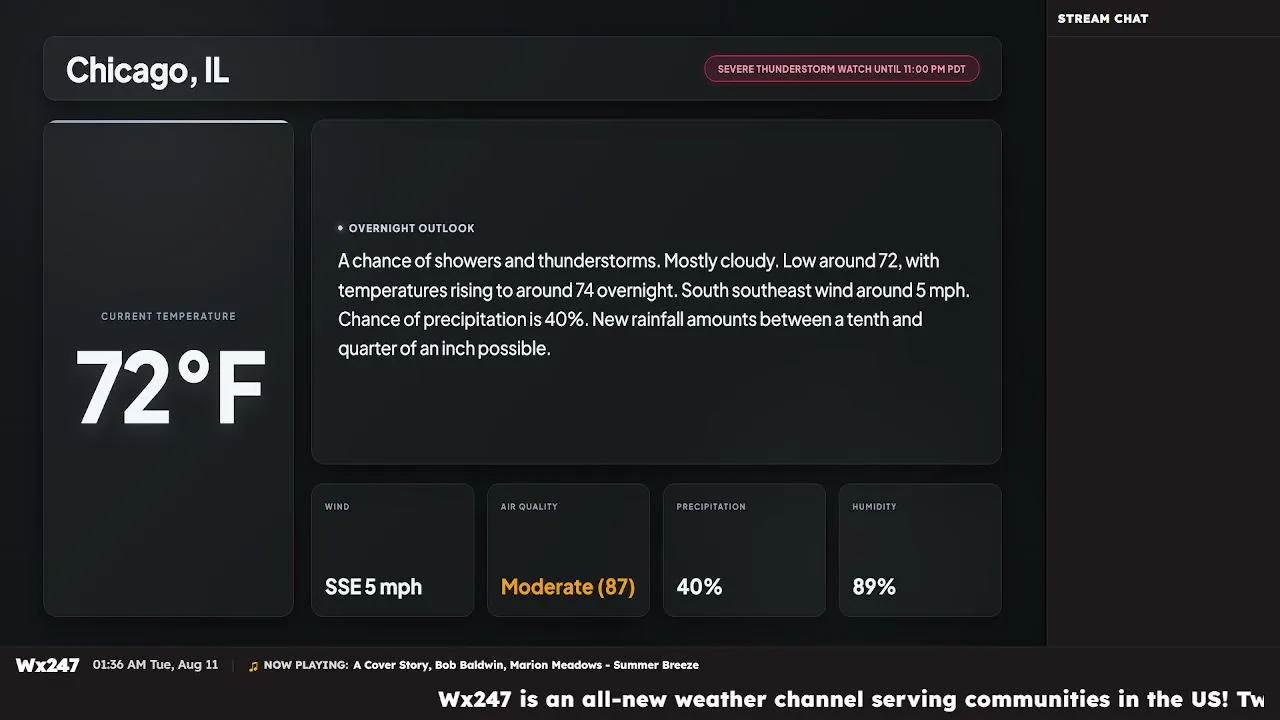Click the Current Temperature label
The width and height of the screenshot is (1280, 720).
click(168, 316)
